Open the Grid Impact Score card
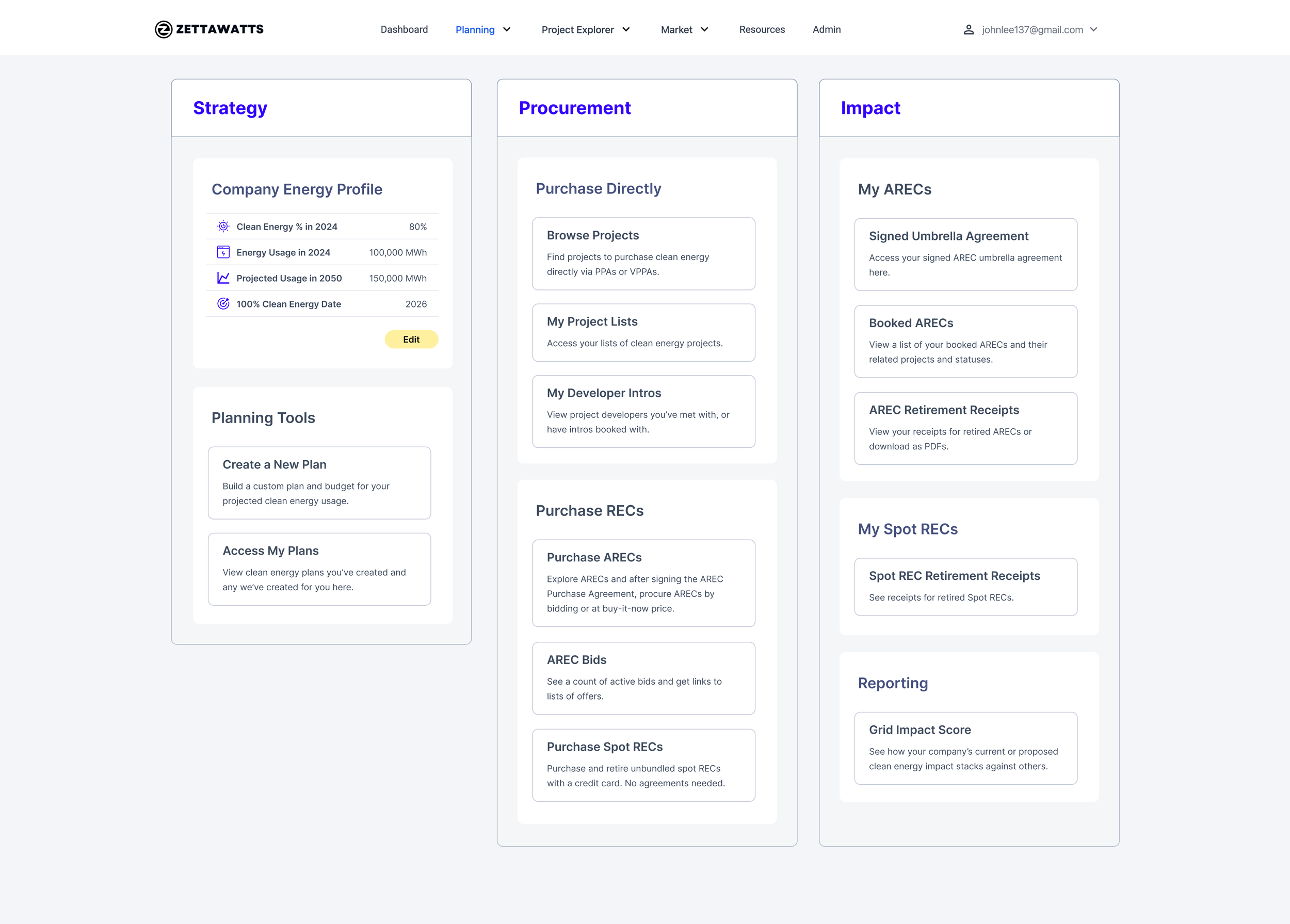The height and width of the screenshot is (924, 1290). click(965, 748)
